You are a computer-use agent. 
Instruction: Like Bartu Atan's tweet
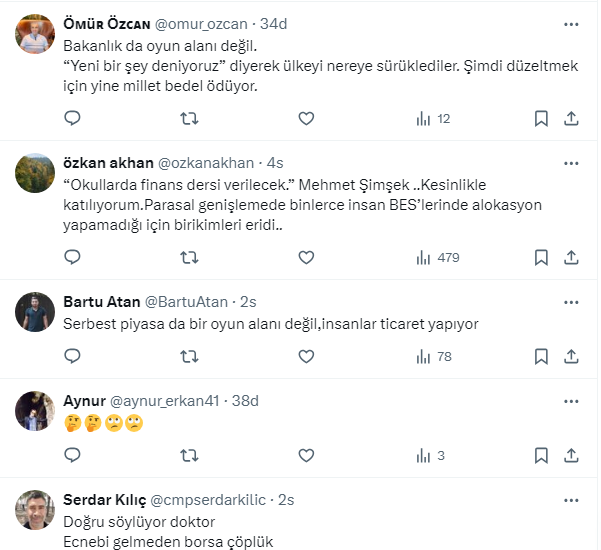tap(307, 356)
